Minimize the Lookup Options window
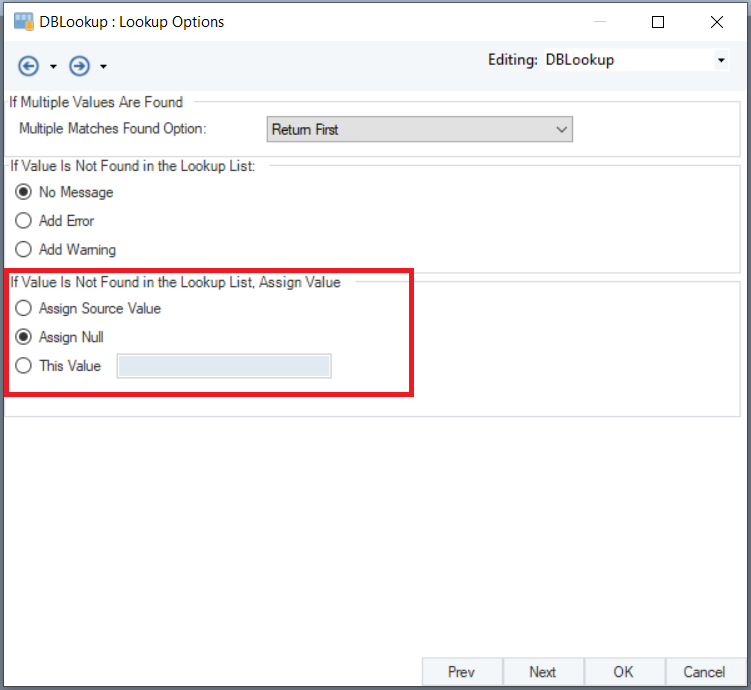The height and width of the screenshot is (690, 751). [x=599, y=22]
